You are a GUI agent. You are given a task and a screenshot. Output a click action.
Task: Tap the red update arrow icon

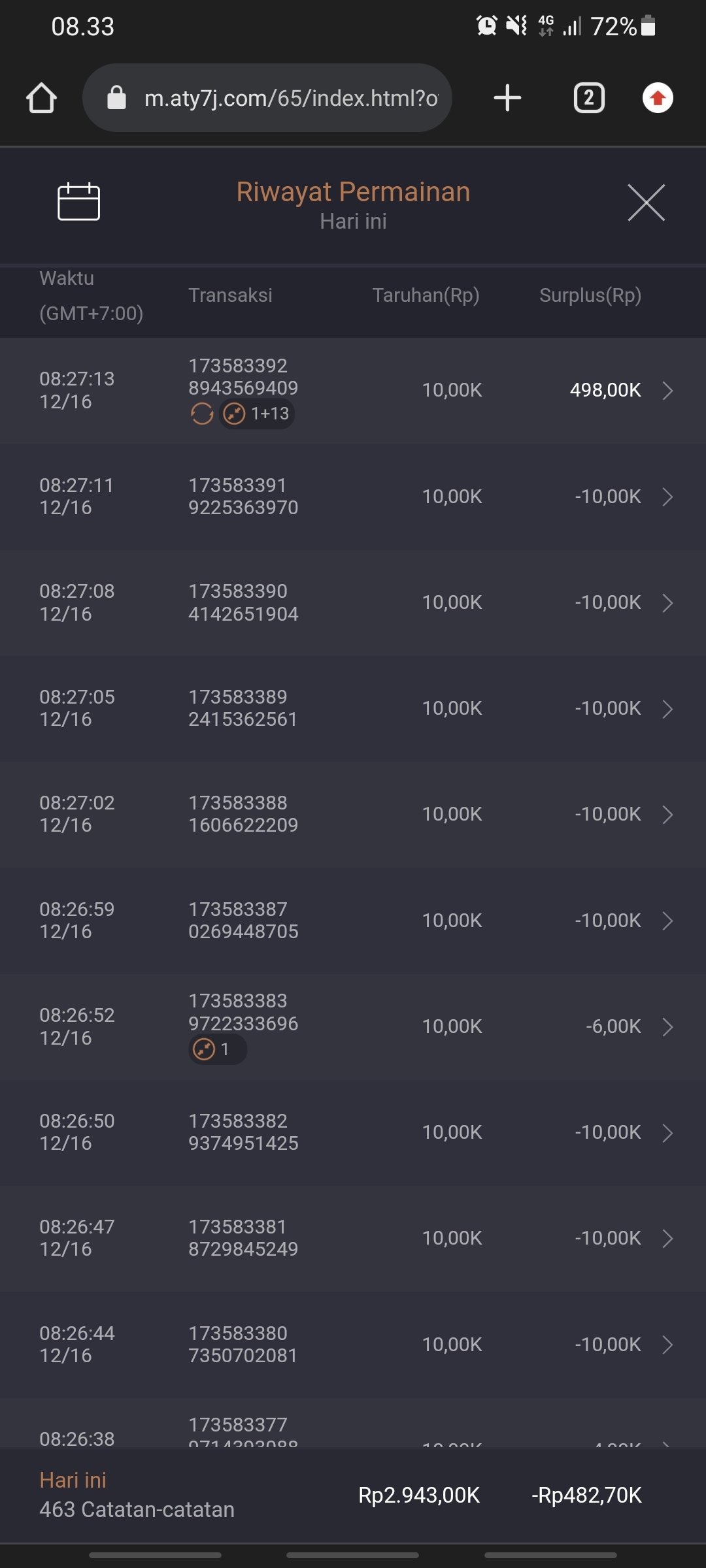[658, 98]
